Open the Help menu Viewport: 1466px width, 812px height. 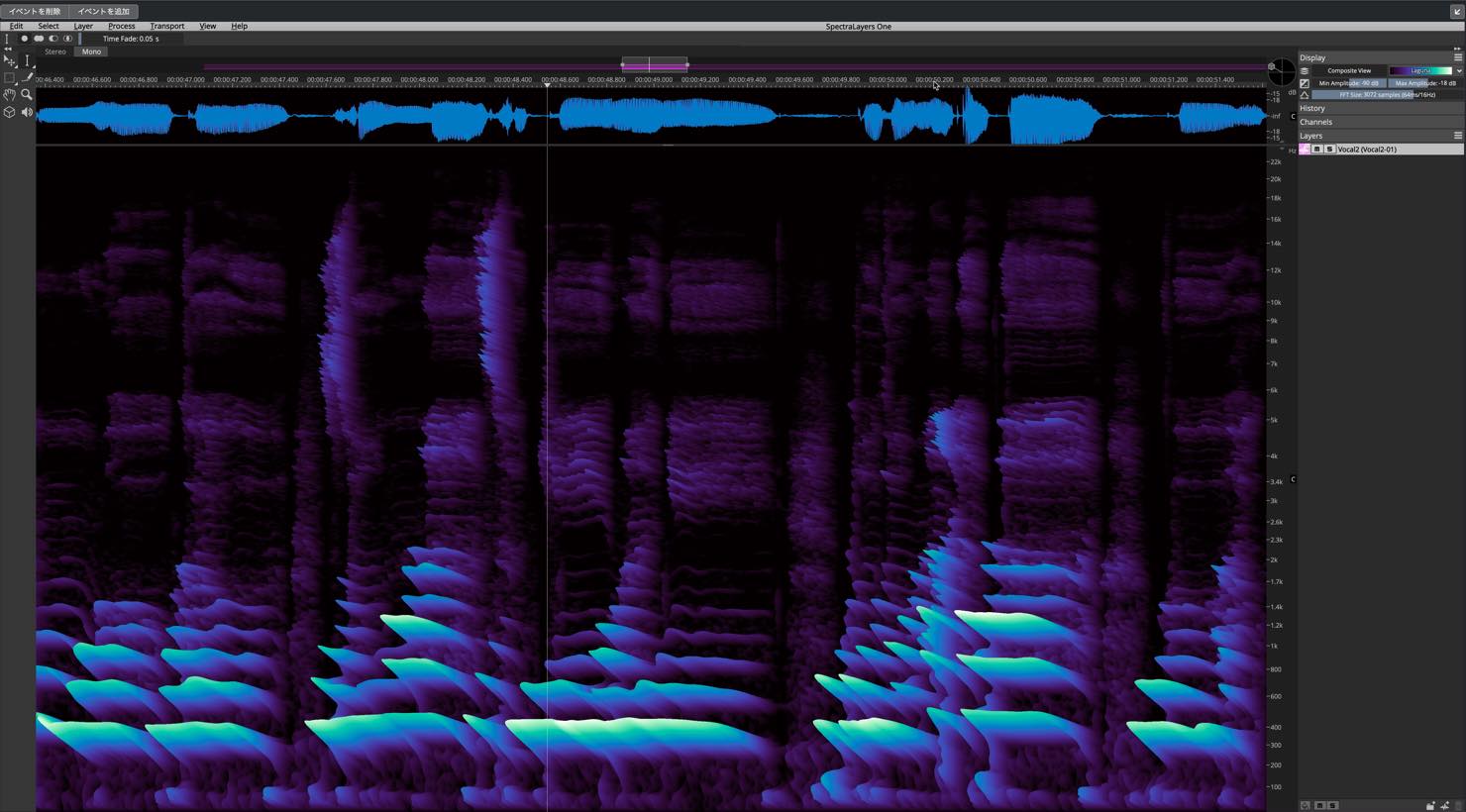[239, 26]
